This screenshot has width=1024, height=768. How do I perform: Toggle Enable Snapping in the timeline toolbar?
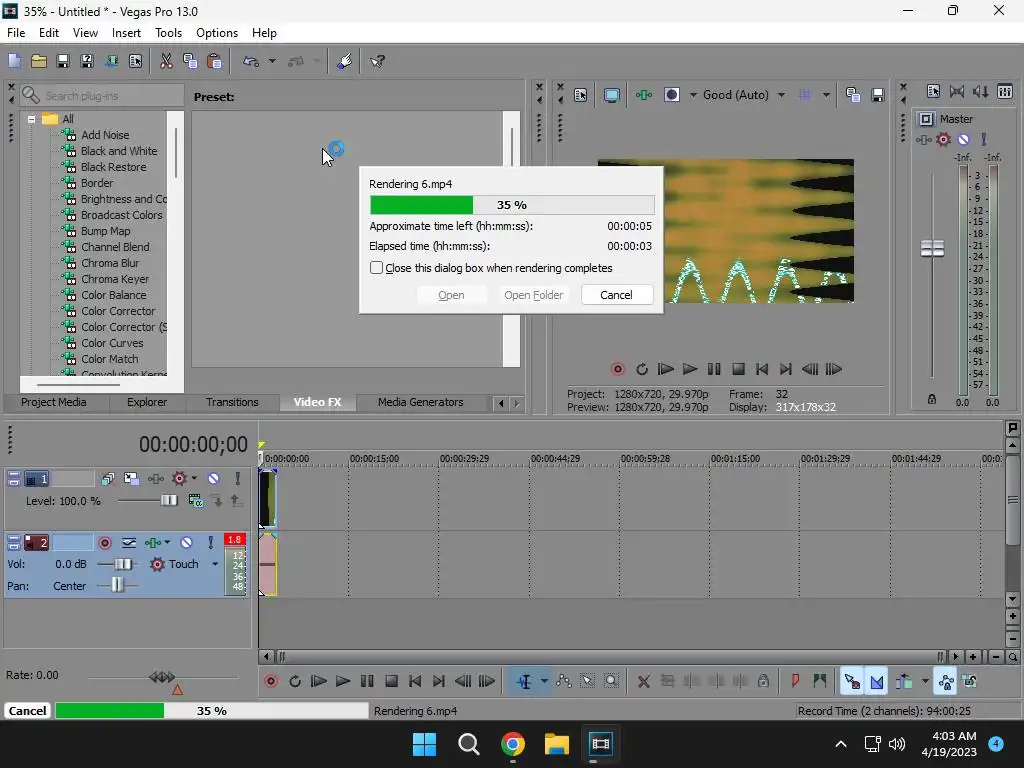852,681
